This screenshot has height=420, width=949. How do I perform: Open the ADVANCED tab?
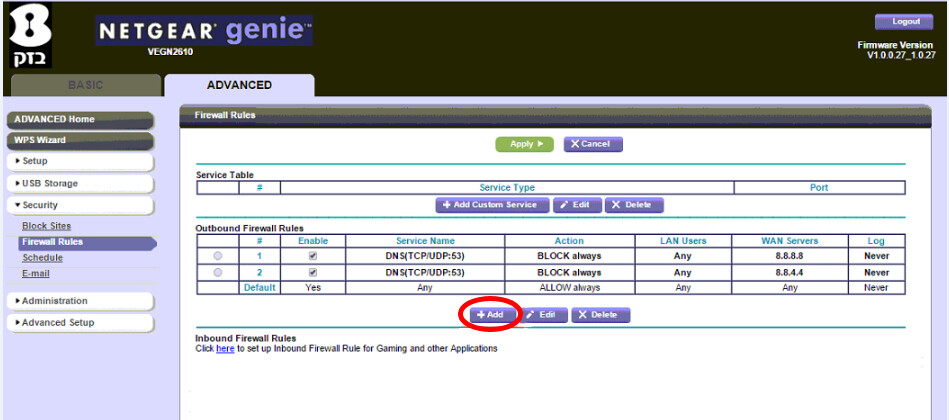pos(239,85)
